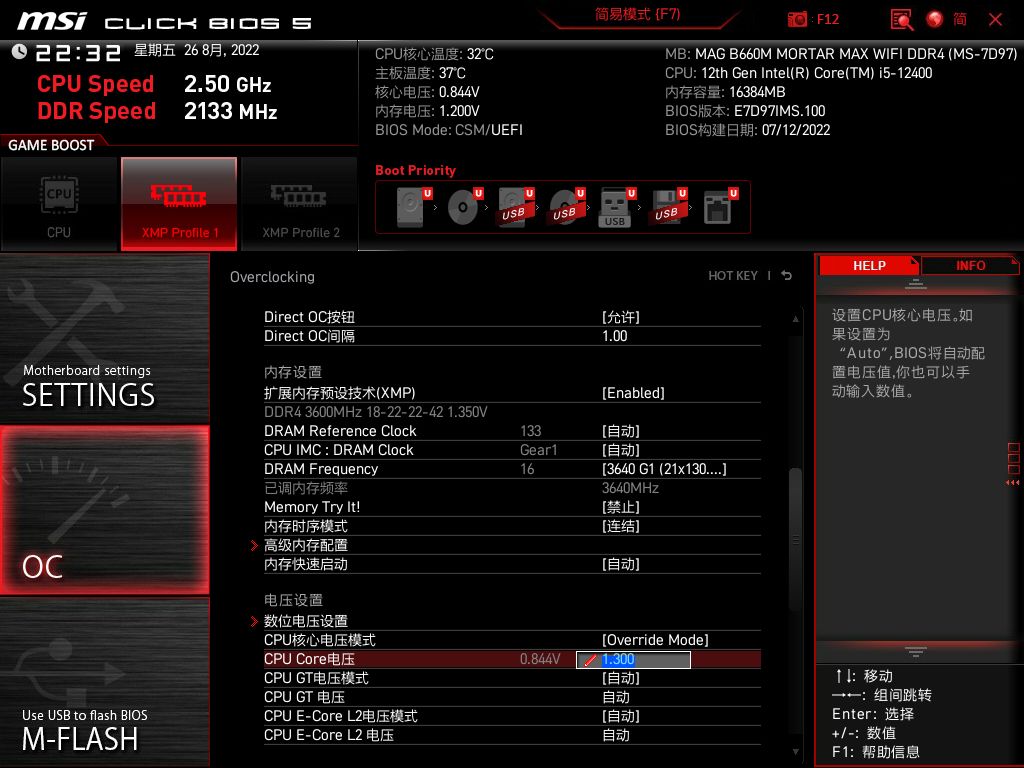Viewport: 1024px width, 768px height.
Task: Click the language 简 character label
Action: [959, 19]
